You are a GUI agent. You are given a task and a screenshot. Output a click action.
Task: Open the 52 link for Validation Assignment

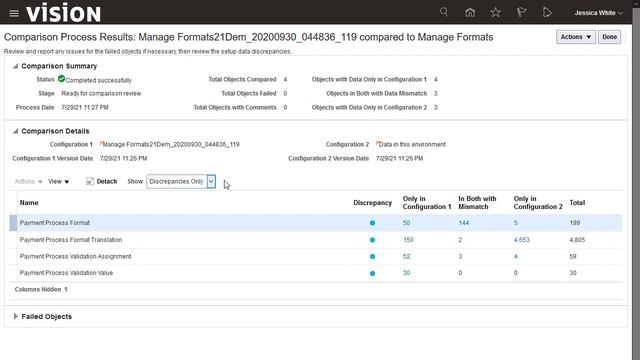[406, 257]
